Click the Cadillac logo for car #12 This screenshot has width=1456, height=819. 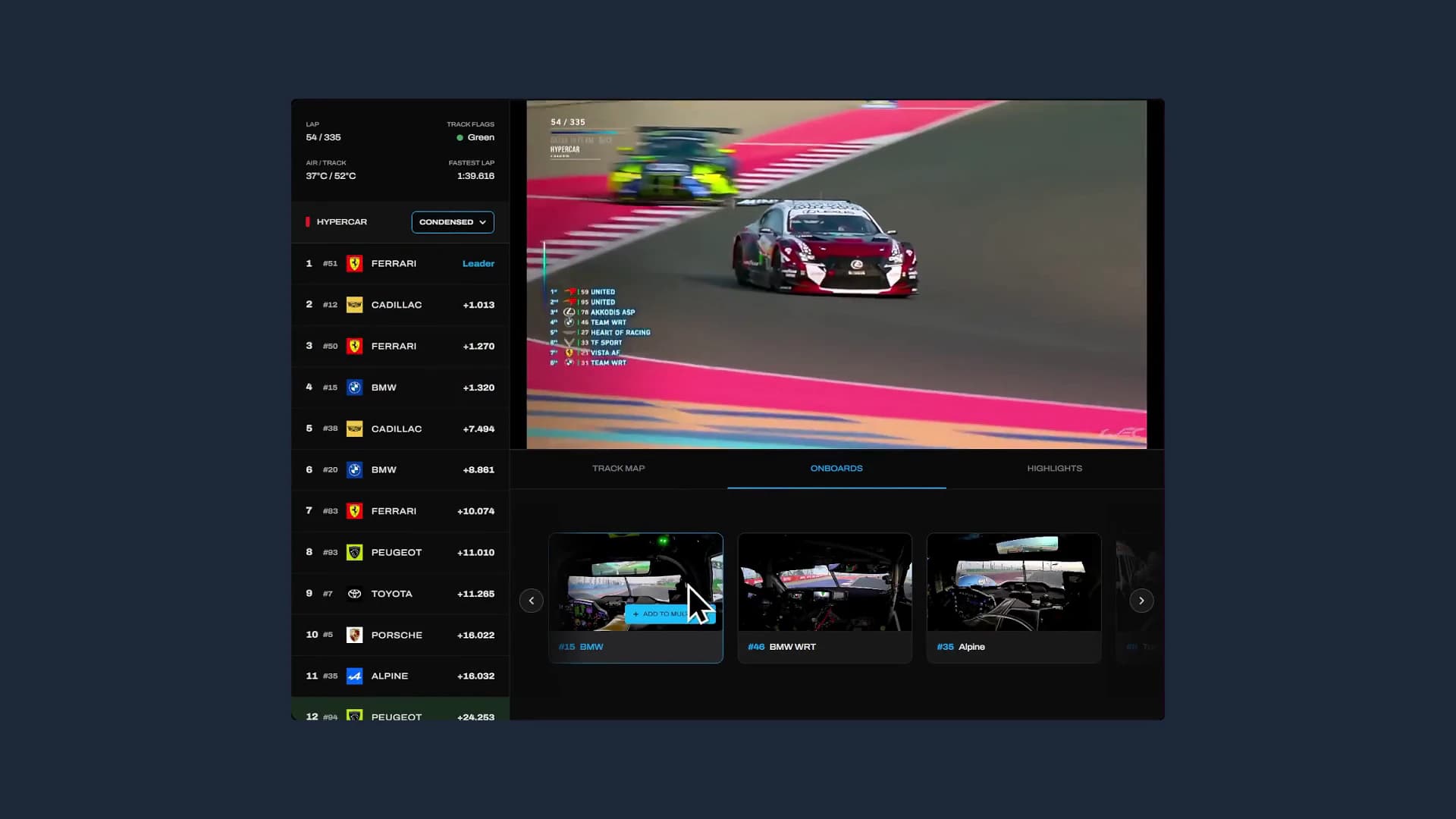(354, 305)
